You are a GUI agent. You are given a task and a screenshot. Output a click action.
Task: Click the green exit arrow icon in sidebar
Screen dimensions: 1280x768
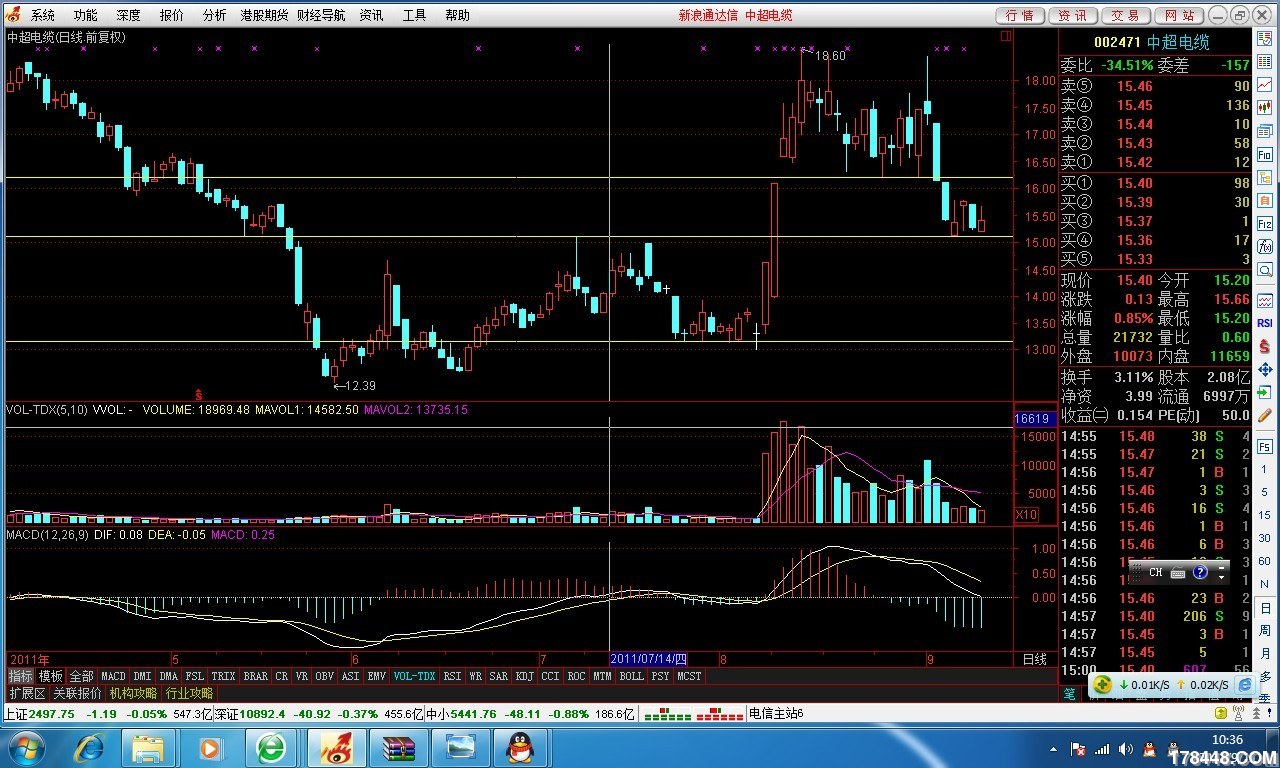1265,392
